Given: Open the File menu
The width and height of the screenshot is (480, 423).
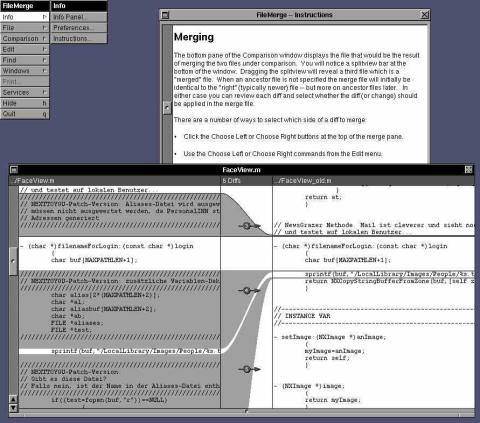Looking at the screenshot, I should coord(24,28).
